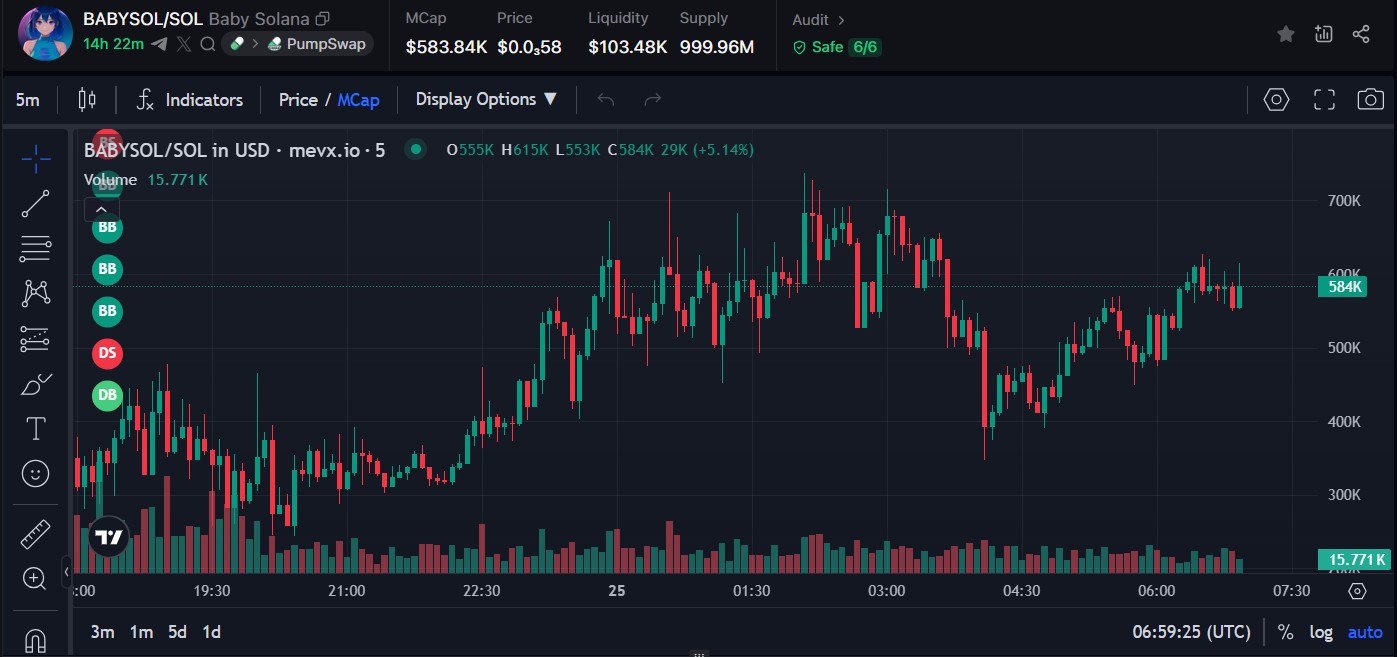Screen dimensions: 1397x657
Task: Redo the last chart action
Action: coord(653,99)
